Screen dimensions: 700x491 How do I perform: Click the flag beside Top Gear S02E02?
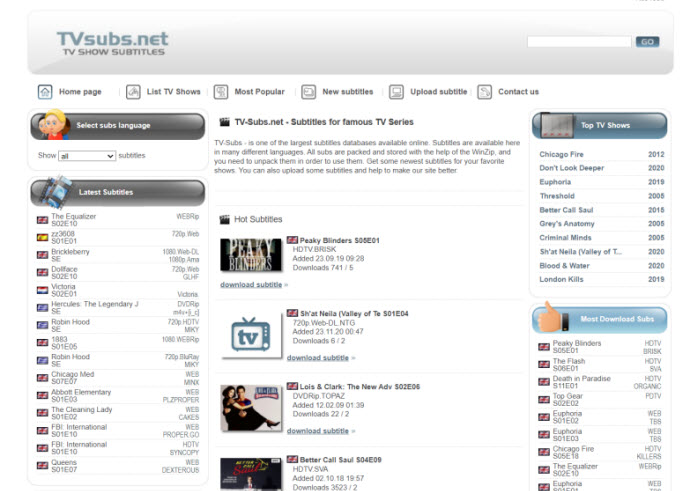click(544, 399)
